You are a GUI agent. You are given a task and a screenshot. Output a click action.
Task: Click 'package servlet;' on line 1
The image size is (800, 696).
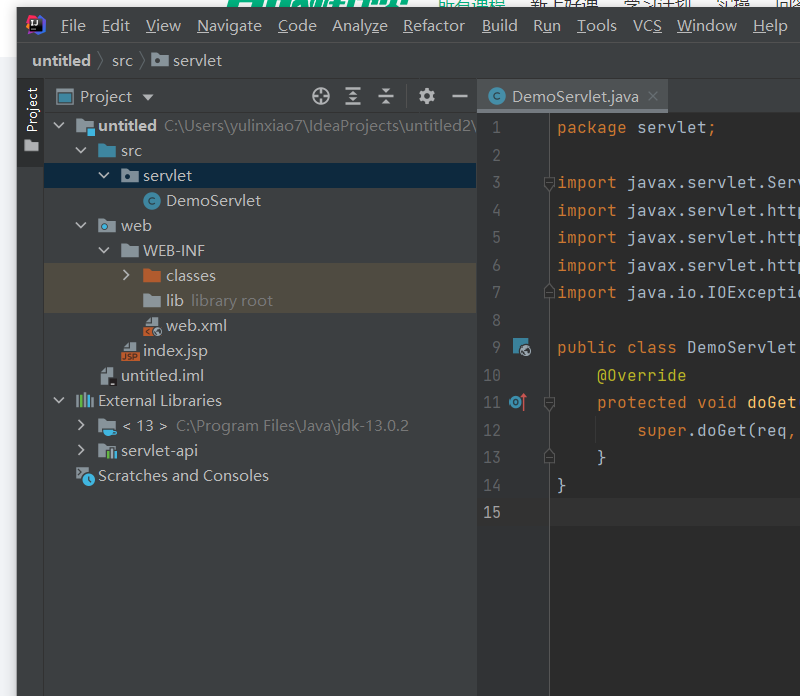636,128
